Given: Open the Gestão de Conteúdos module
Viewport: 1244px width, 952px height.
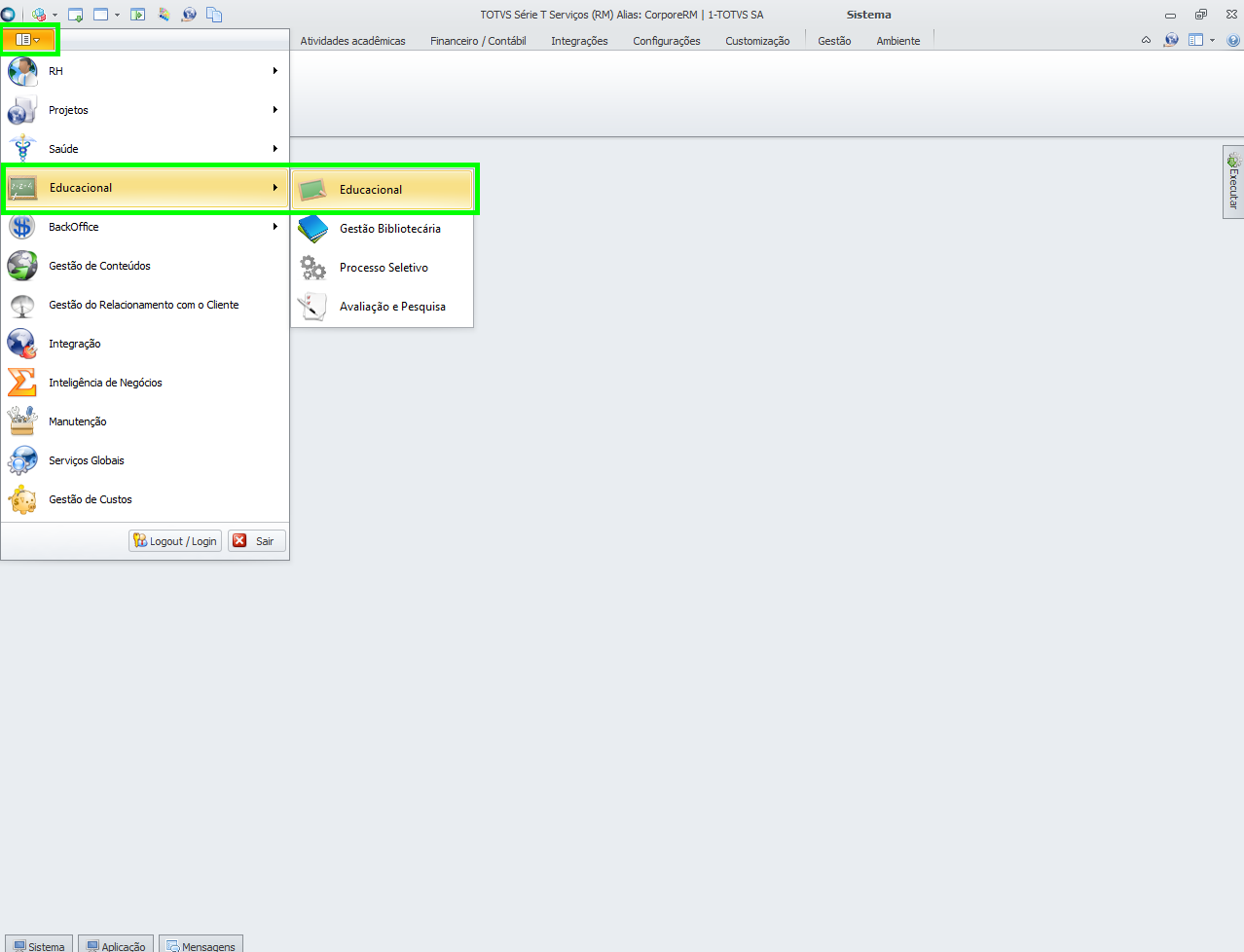Looking at the screenshot, I should tap(145, 266).
